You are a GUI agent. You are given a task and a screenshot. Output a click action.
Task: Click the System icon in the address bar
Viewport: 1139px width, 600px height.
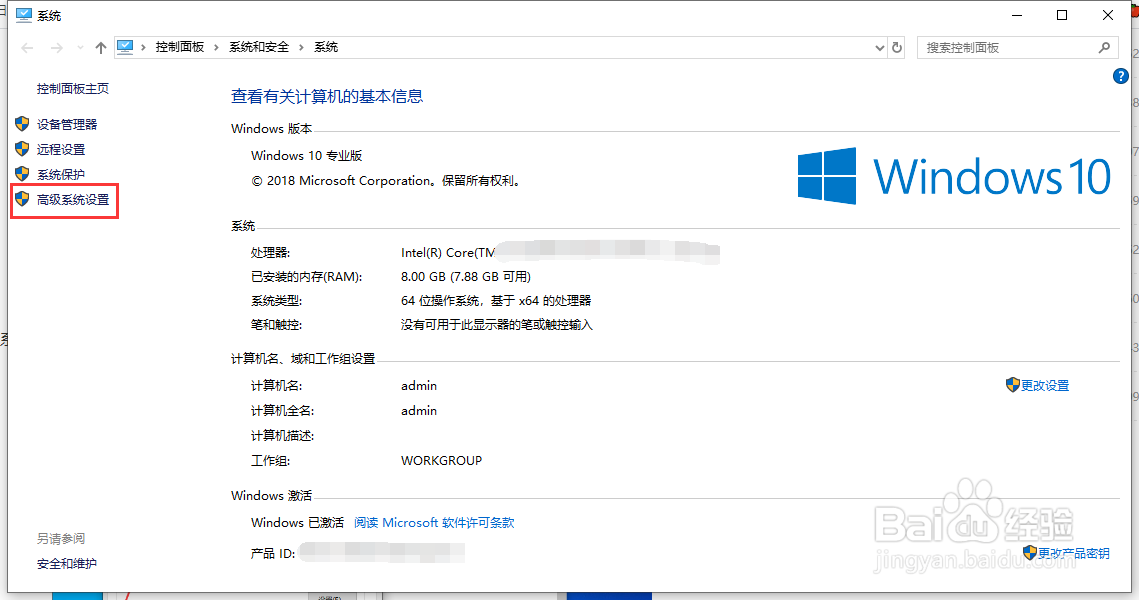tap(124, 45)
